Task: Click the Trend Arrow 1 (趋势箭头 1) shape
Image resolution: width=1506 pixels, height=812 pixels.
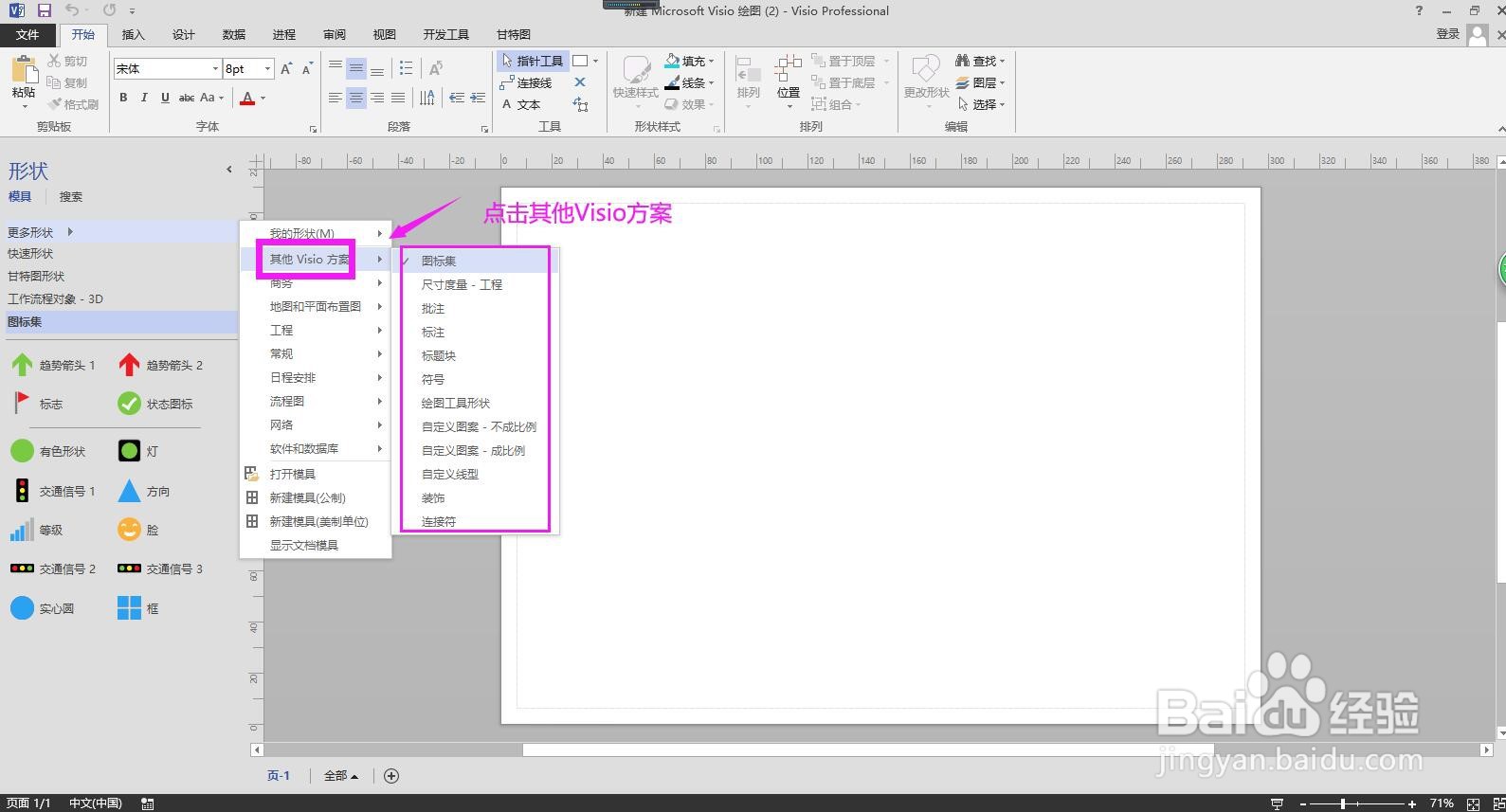Action: [x=54, y=365]
